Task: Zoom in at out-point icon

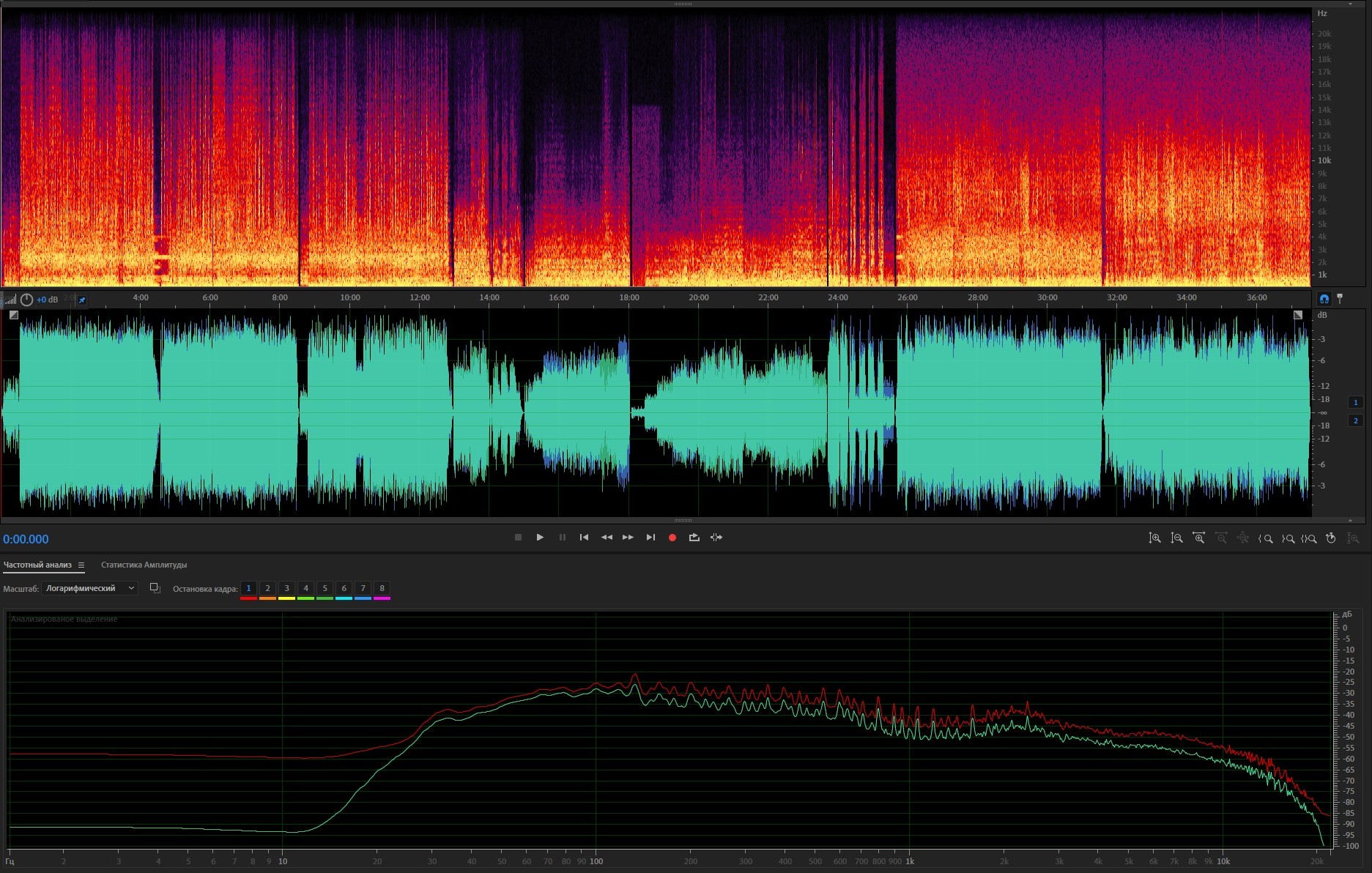Action: [x=1288, y=538]
